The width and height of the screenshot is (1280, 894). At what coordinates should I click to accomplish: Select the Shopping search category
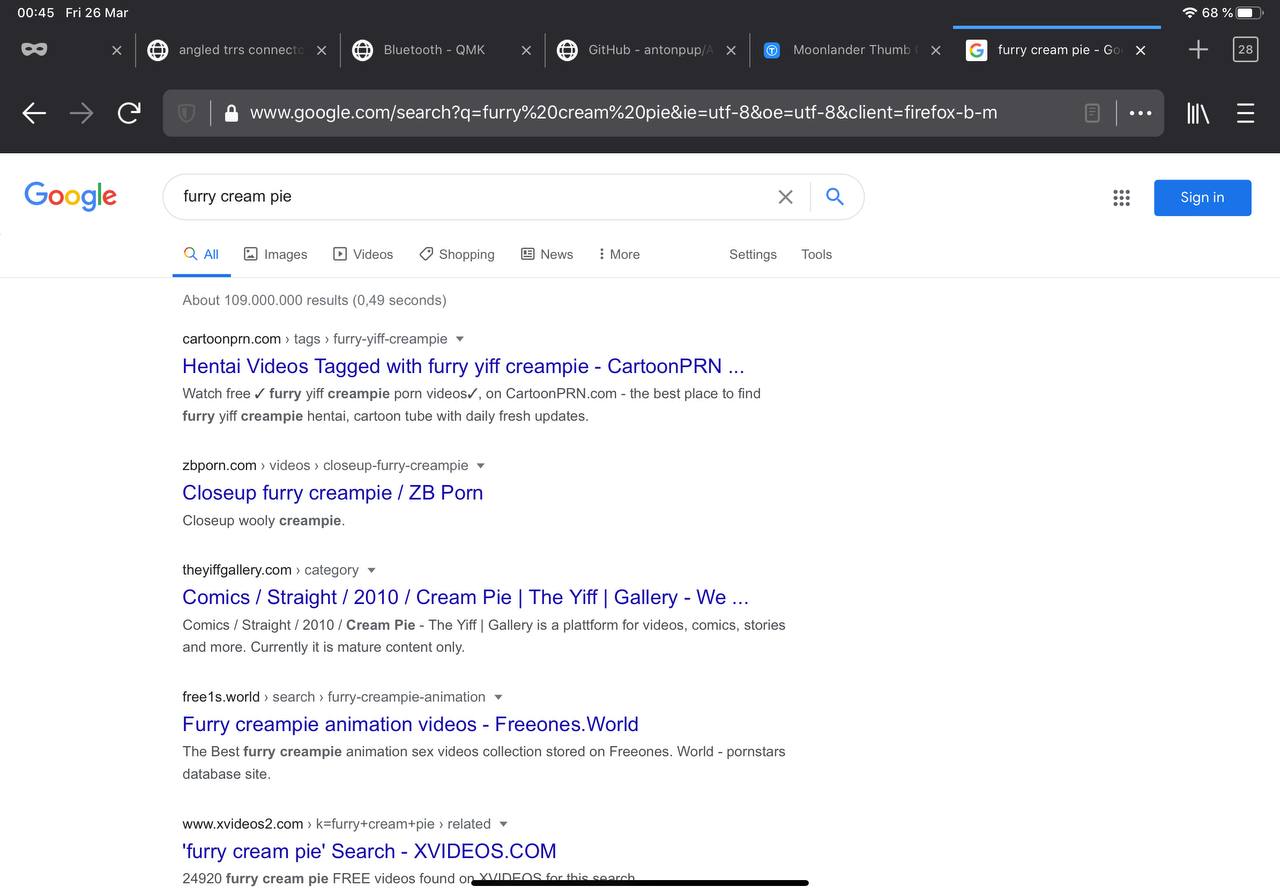(456, 254)
